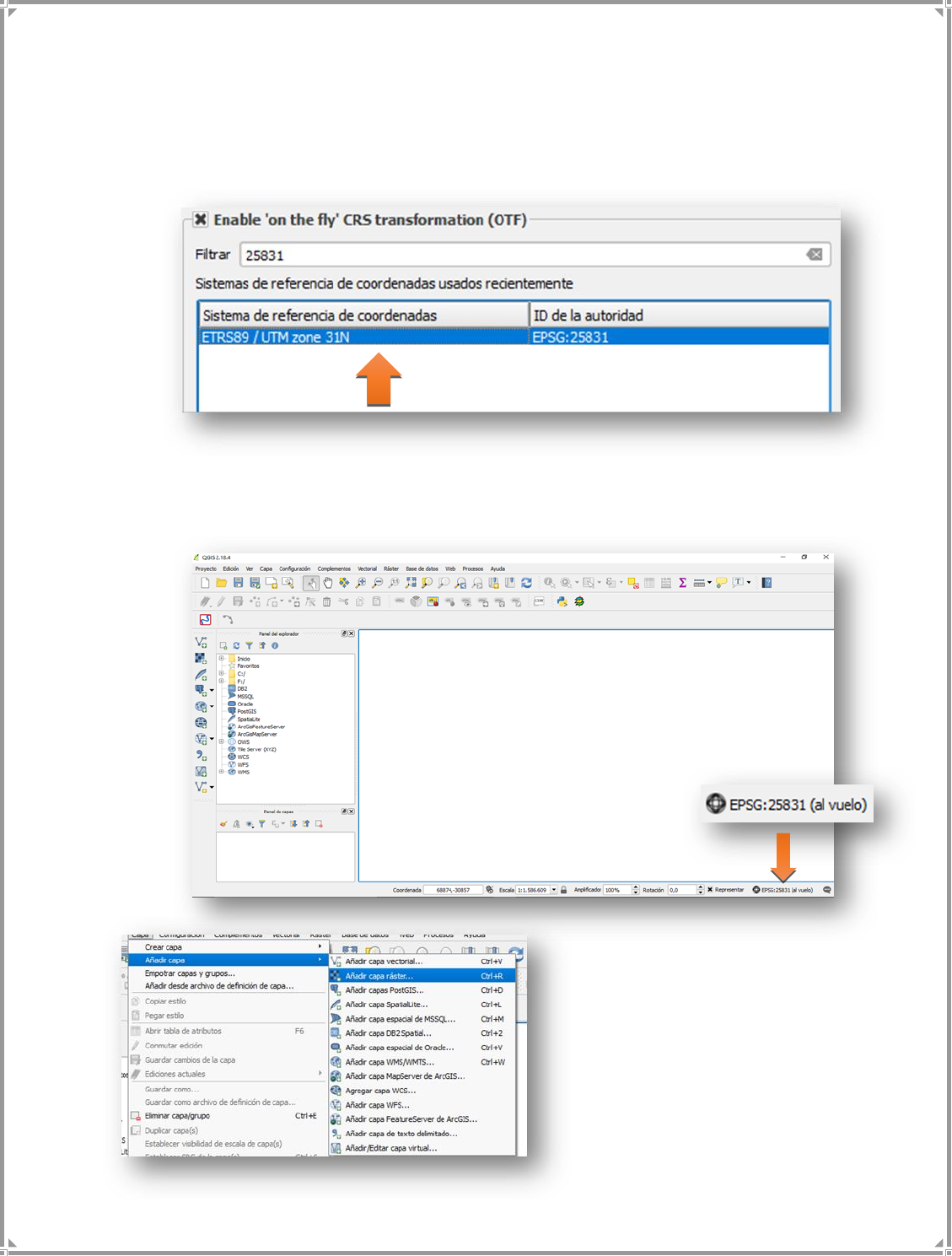Choose Empotrar capas y grupos entry
This screenshot has width=952, height=1256.
(x=228, y=973)
